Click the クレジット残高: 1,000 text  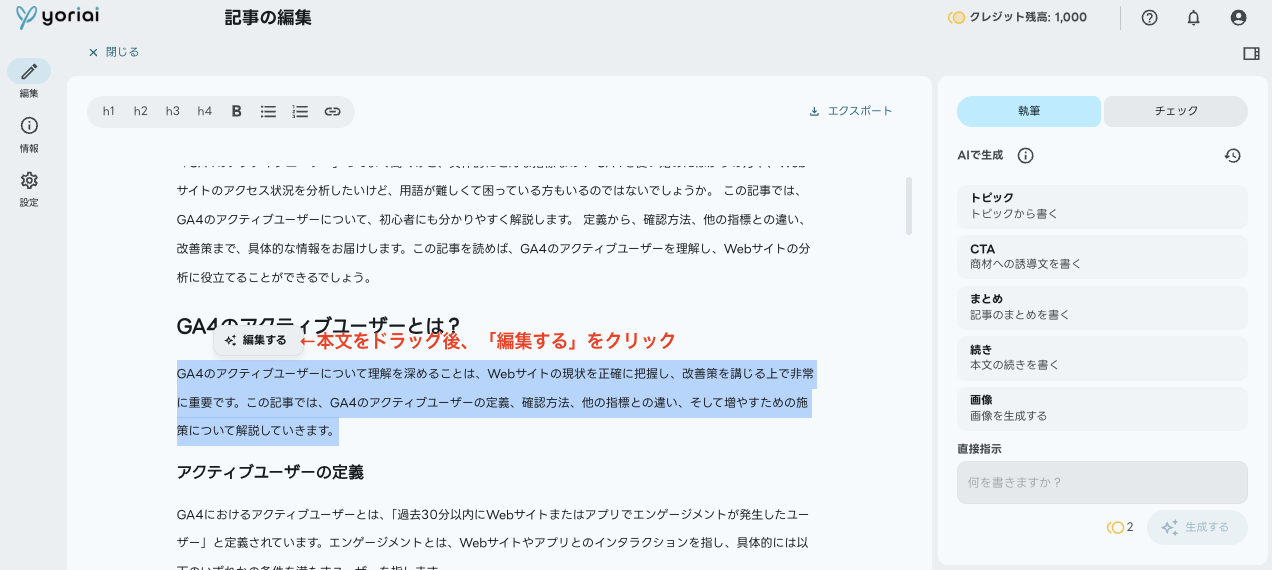click(x=1028, y=17)
